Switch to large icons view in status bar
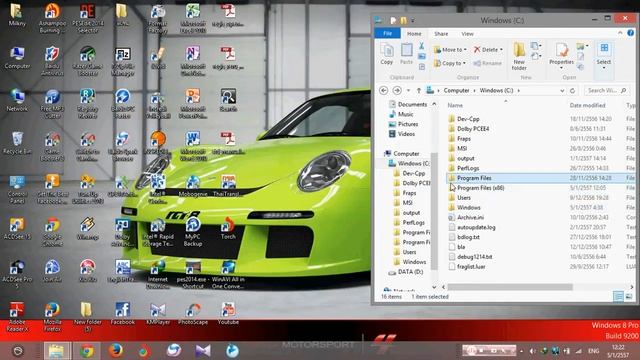 [629, 297]
